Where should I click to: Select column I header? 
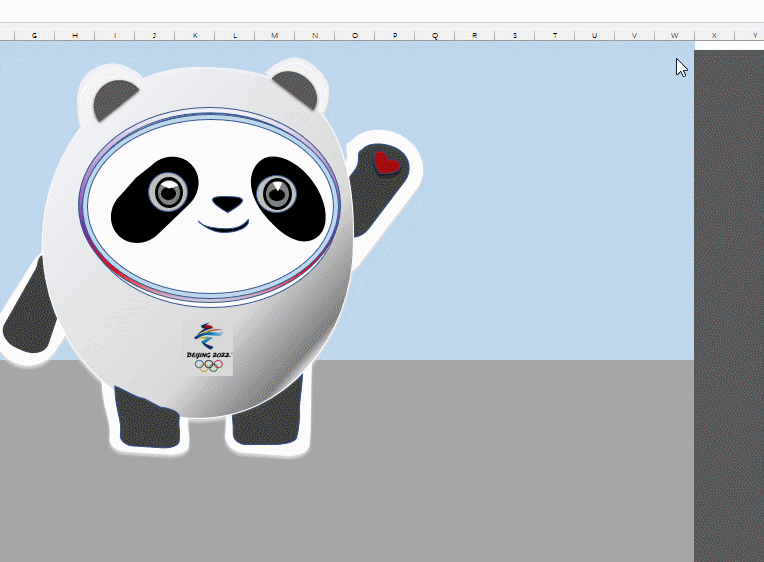(115, 35)
